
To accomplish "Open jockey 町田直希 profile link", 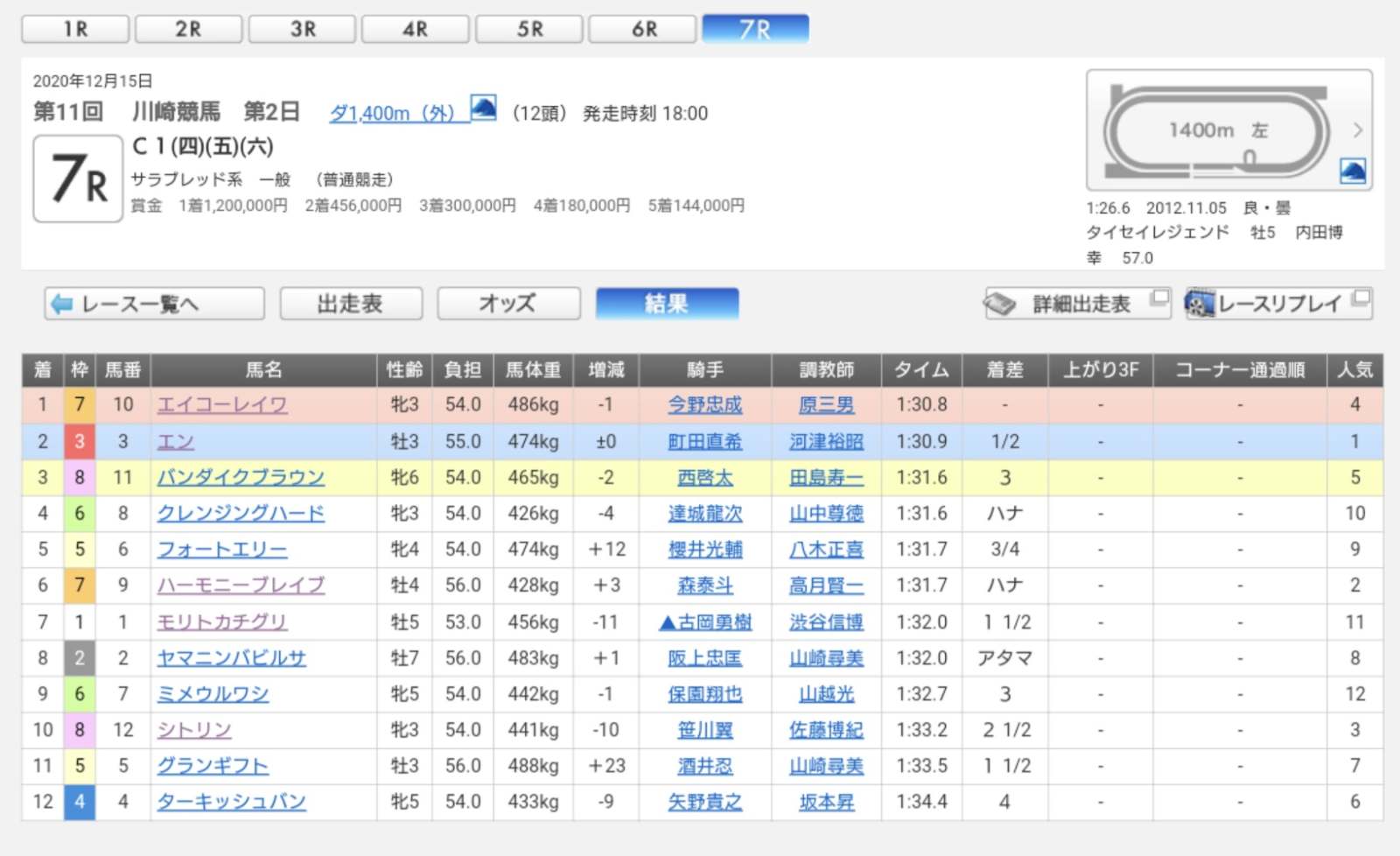I will click(x=704, y=442).
